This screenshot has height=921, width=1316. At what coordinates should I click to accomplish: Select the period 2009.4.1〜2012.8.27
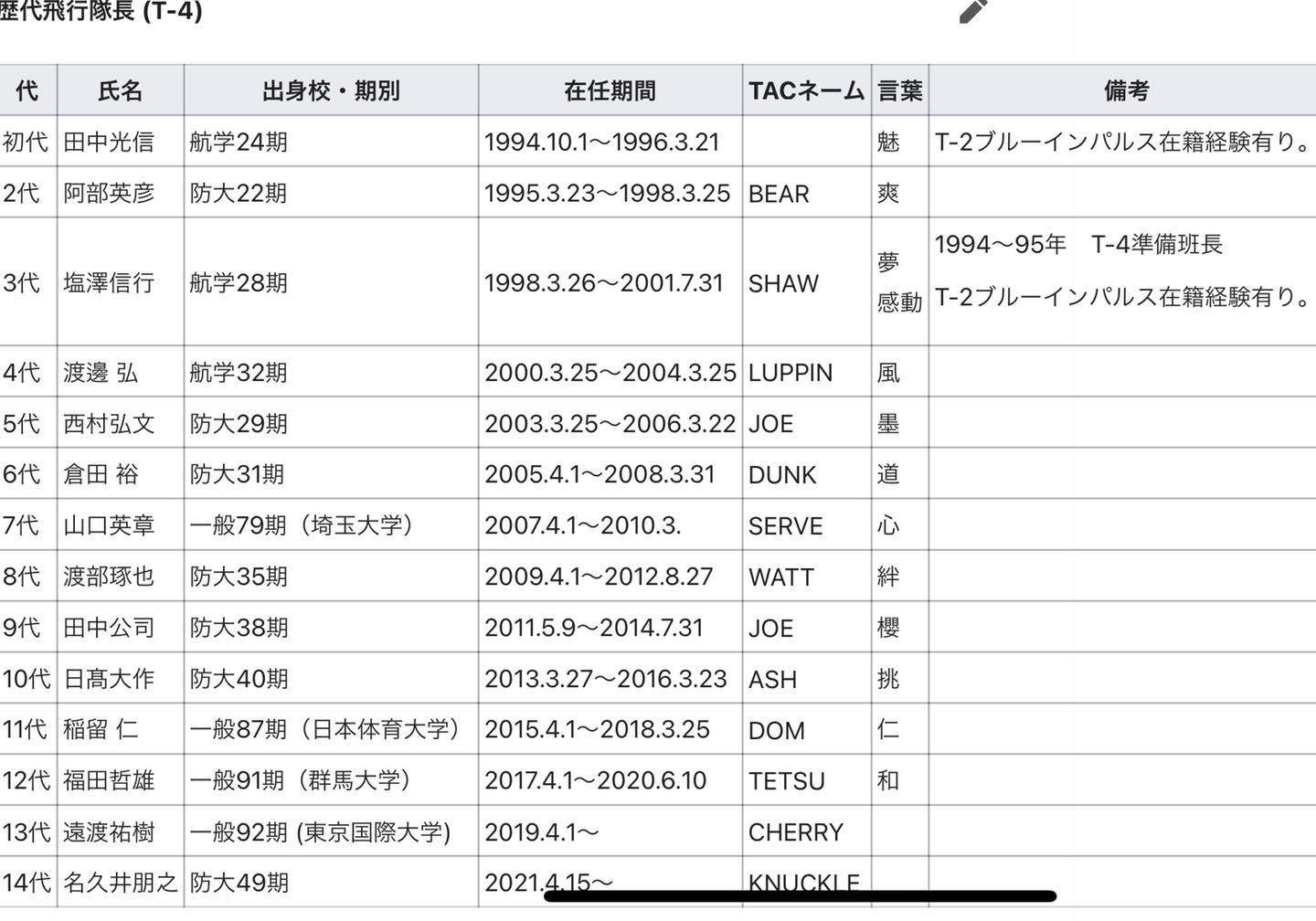(x=599, y=577)
